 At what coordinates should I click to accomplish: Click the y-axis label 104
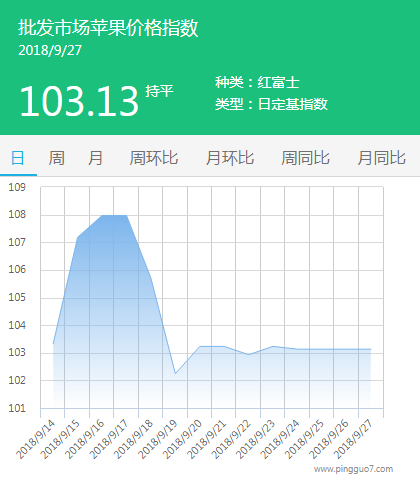(x=17, y=325)
